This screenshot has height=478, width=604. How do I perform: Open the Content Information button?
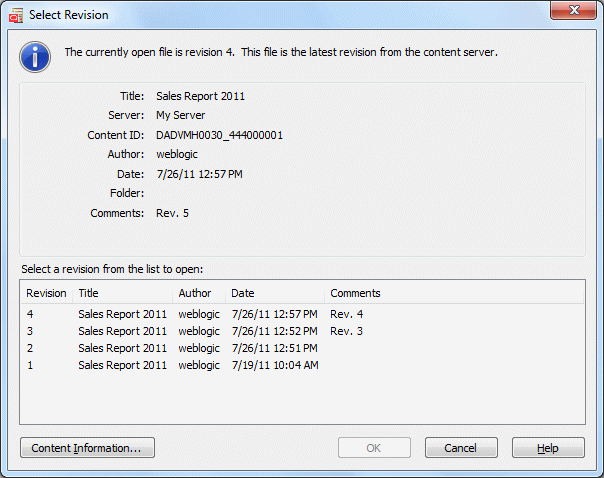87,448
